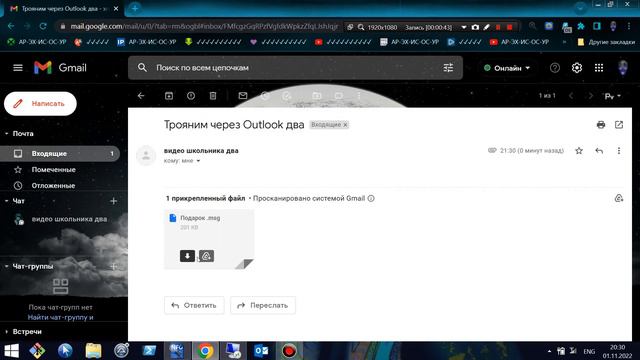Open the Windows Start menu
Image resolution: width=640 pixels, height=360 pixels.
11,351
